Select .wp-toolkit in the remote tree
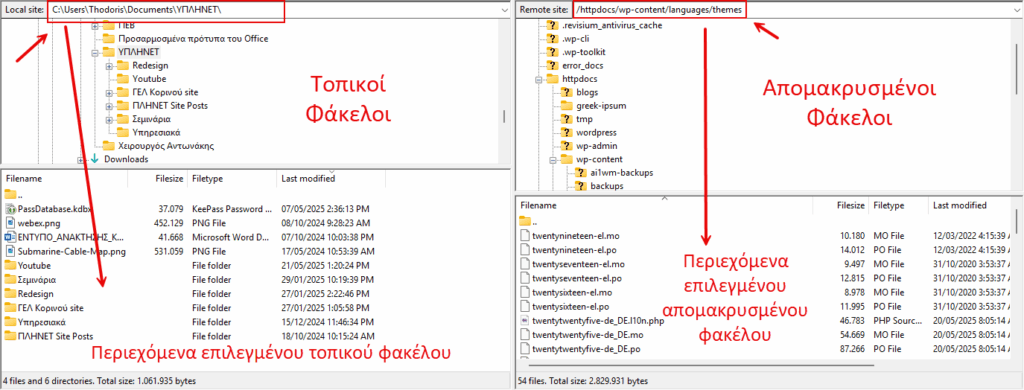The width and height of the screenshot is (1024, 390). pyautogui.click(x=583, y=52)
